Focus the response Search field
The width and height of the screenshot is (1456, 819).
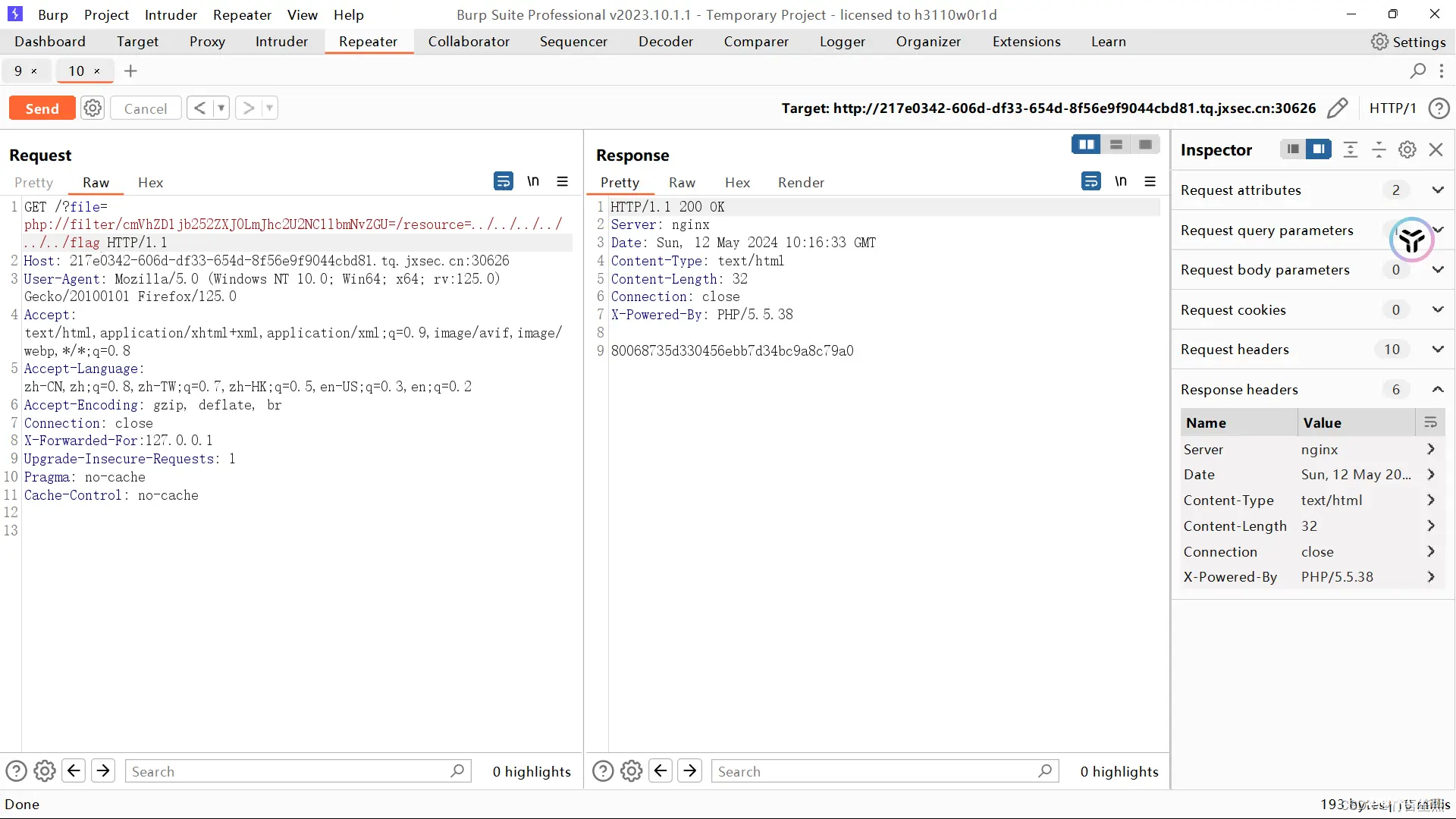coord(884,771)
